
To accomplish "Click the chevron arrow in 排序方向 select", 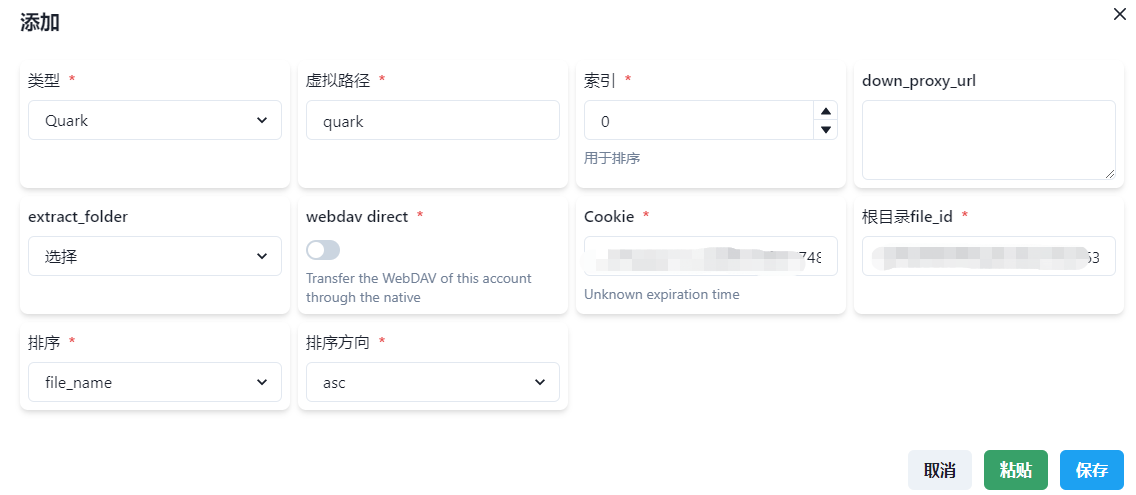I will point(540,382).
